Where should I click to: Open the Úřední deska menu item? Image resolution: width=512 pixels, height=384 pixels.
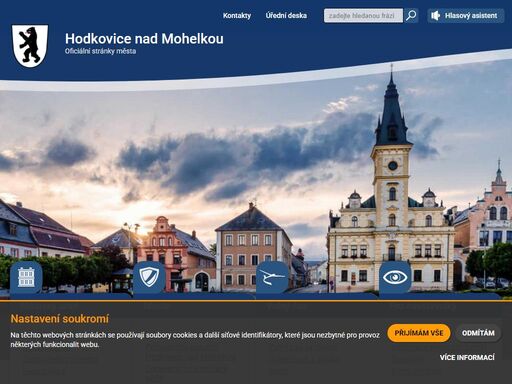(x=286, y=16)
